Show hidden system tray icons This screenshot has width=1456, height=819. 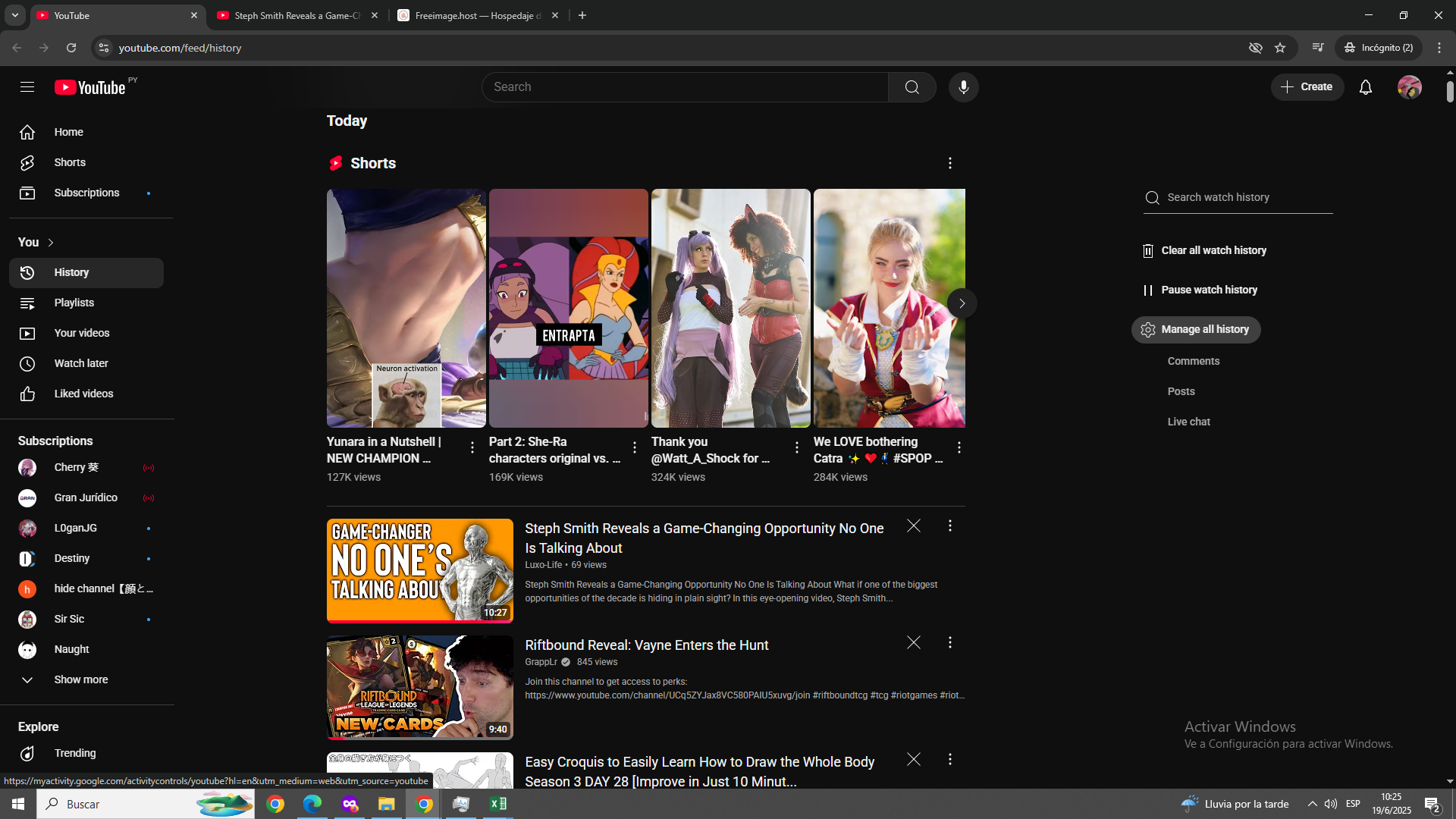pos(1312,804)
